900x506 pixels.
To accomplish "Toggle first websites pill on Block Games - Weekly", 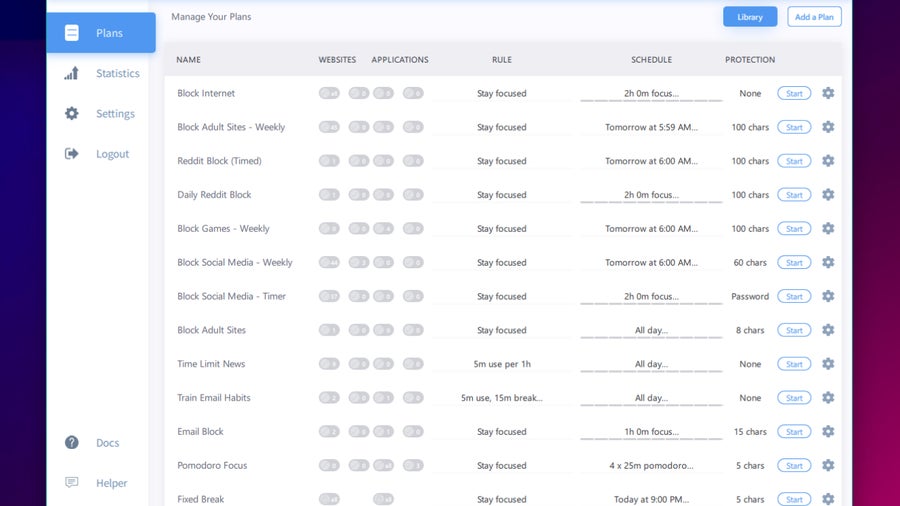I will tap(329, 229).
